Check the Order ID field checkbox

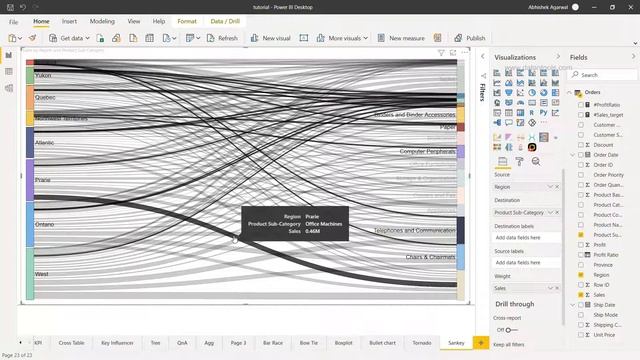[581, 165]
